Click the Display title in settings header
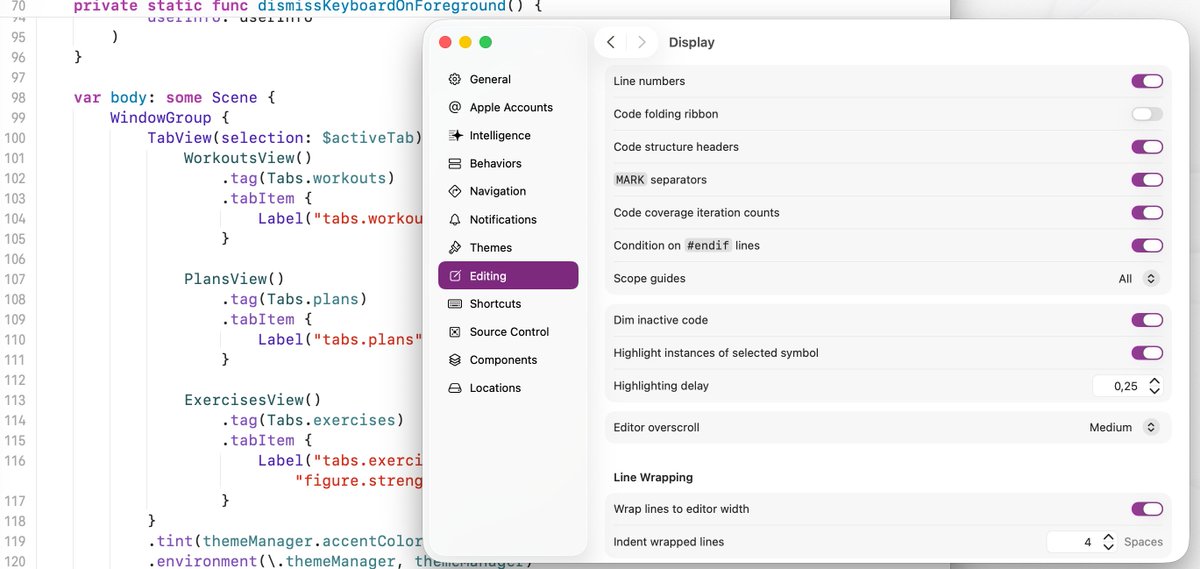Image resolution: width=1200 pixels, height=569 pixels. point(691,42)
